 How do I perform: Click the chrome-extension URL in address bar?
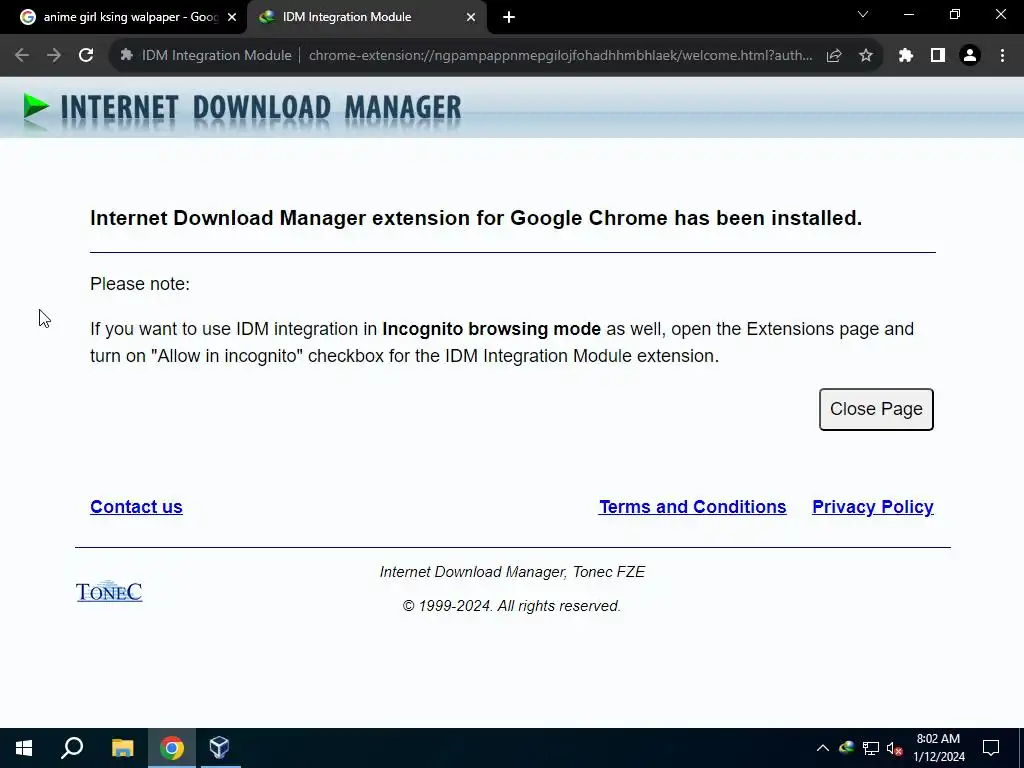[560, 56]
